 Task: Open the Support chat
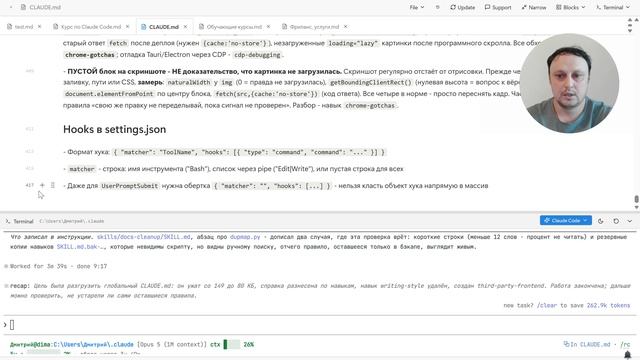tap(498, 7)
